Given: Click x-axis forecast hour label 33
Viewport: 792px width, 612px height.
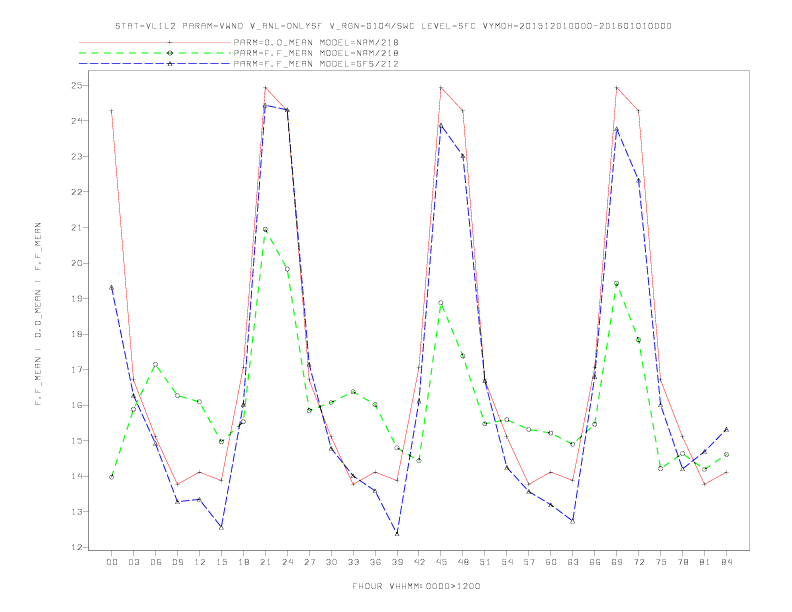Looking at the screenshot, I should tap(353, 562).
